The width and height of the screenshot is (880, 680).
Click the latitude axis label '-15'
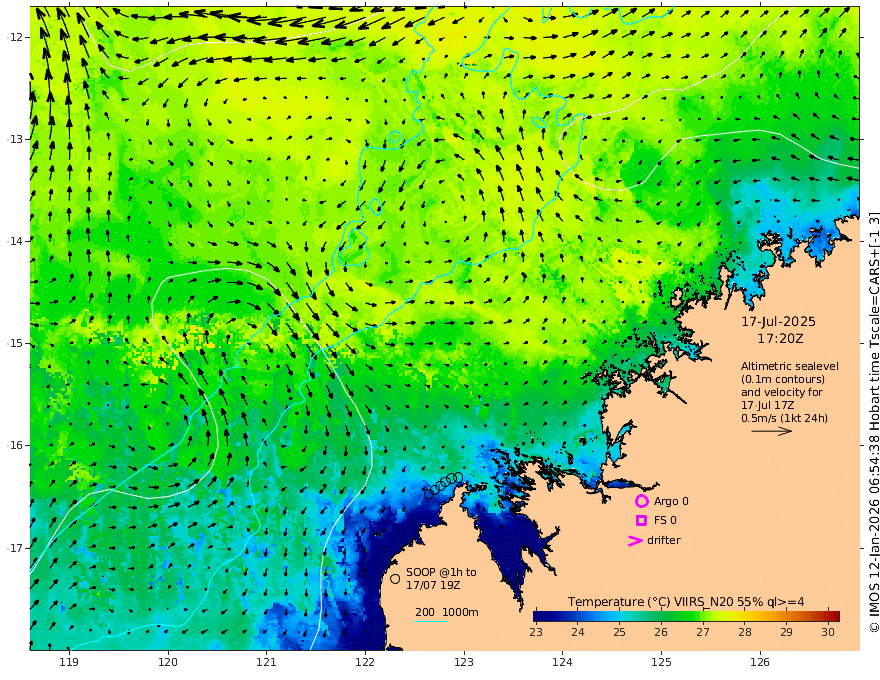click(15, 343)
